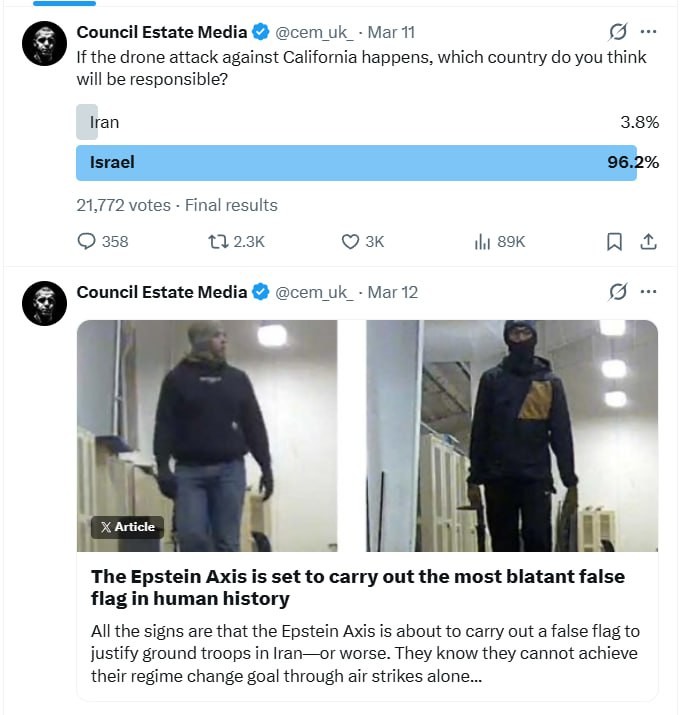Open profile avatar on the Mar 12 post
692x715 pixels.
point(44,302)
